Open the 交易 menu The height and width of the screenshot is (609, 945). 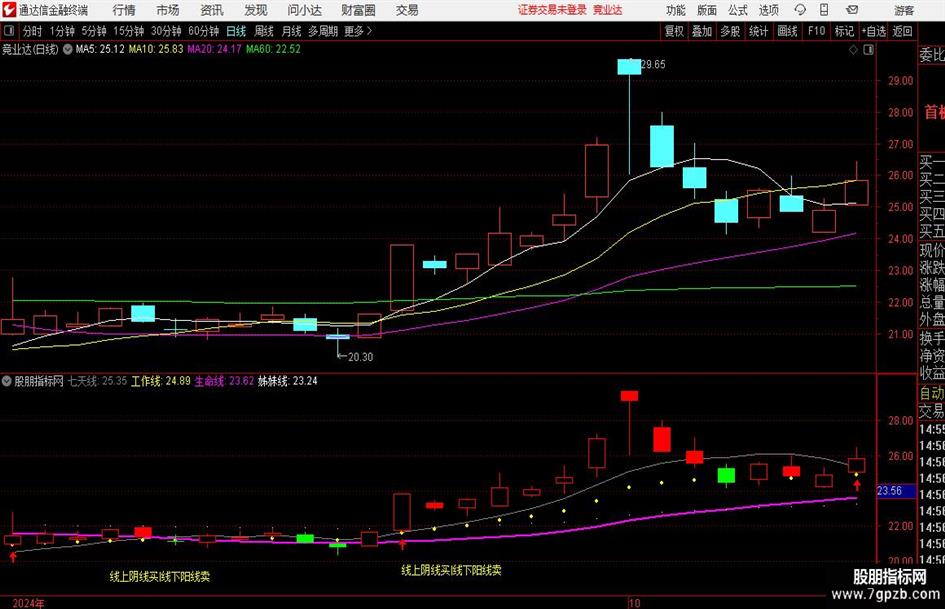click(x=407, y=10)
